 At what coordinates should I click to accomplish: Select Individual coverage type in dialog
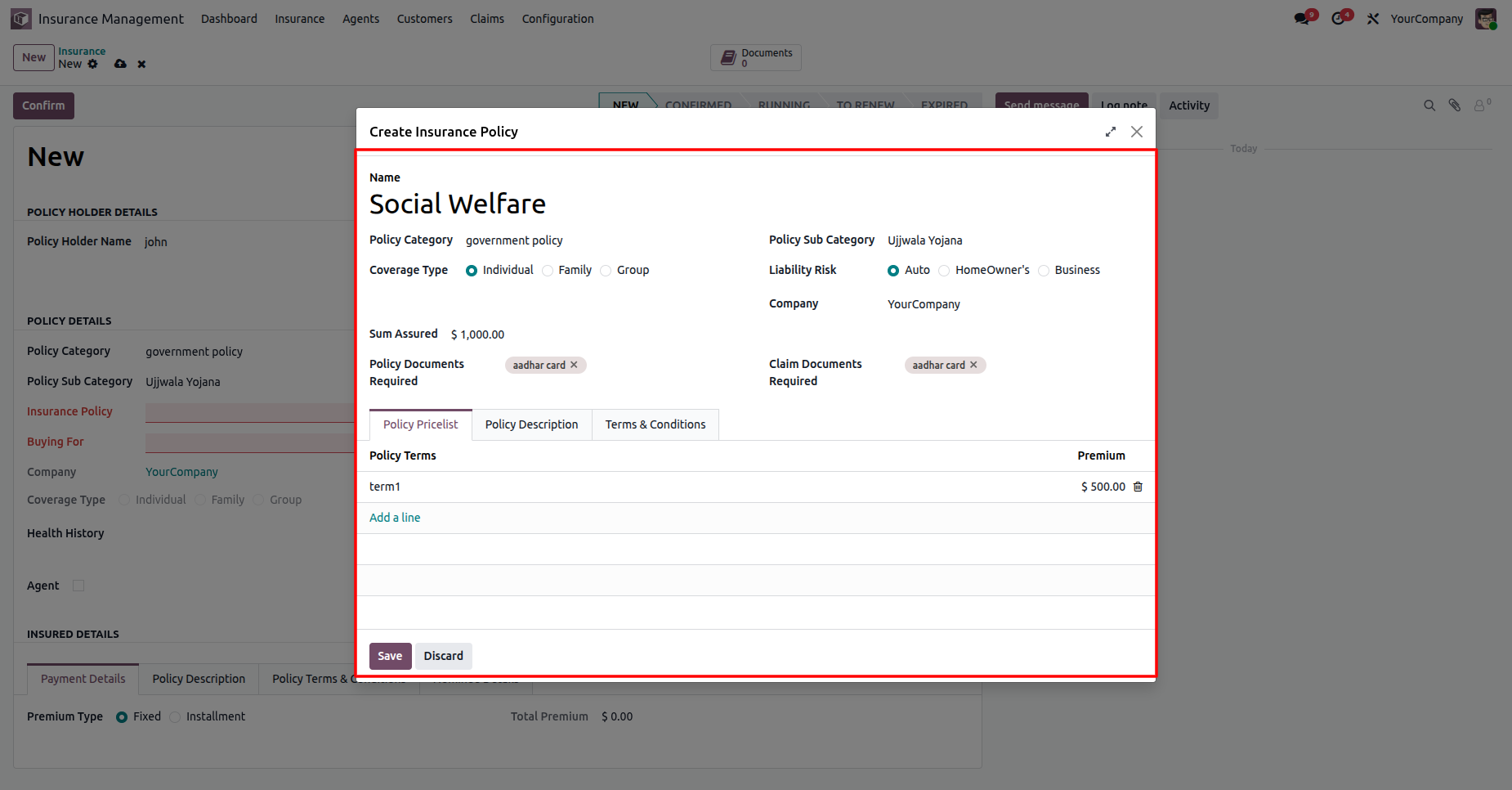pos(472,271)
